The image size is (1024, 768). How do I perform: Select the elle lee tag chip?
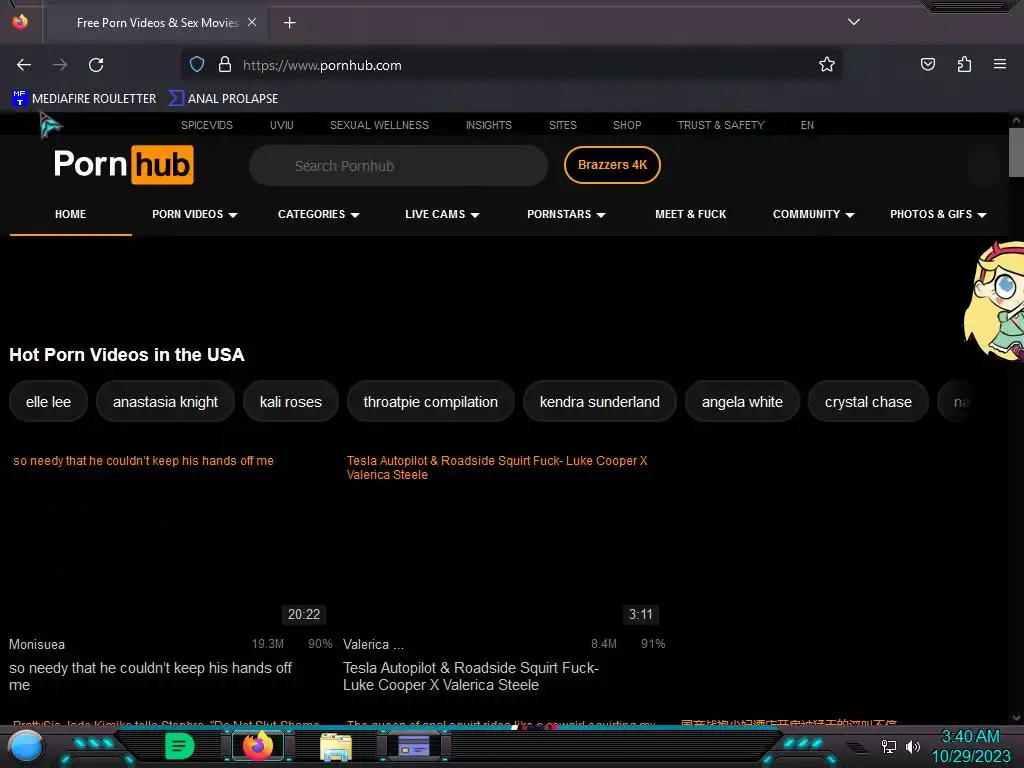point(48,402)
